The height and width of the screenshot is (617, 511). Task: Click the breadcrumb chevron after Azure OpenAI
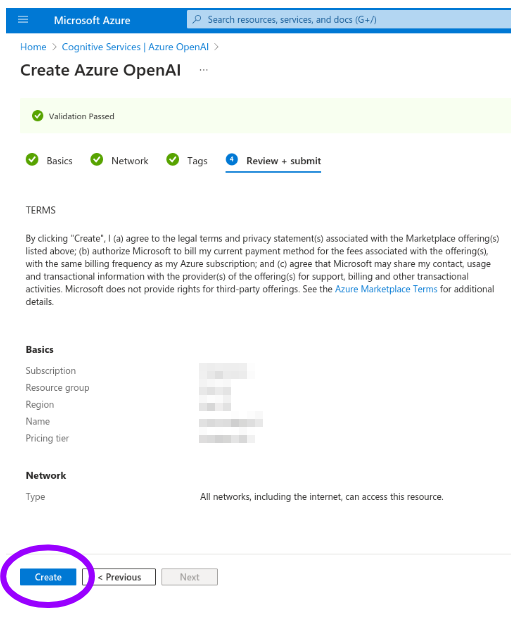[x=216, y=47]
